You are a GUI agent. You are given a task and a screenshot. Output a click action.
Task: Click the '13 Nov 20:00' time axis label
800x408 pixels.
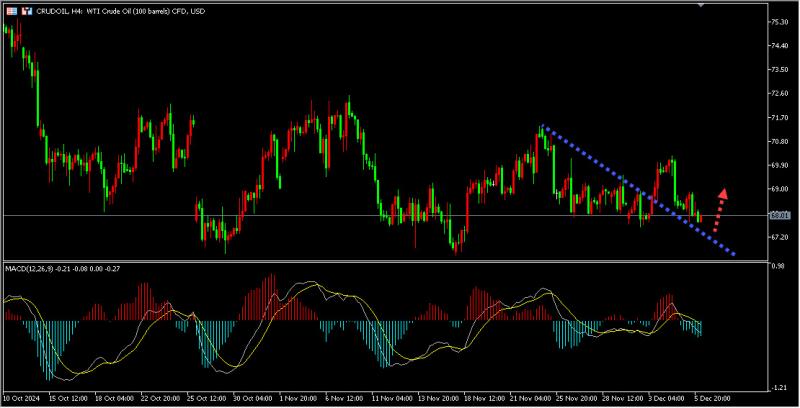click(437, 398)
